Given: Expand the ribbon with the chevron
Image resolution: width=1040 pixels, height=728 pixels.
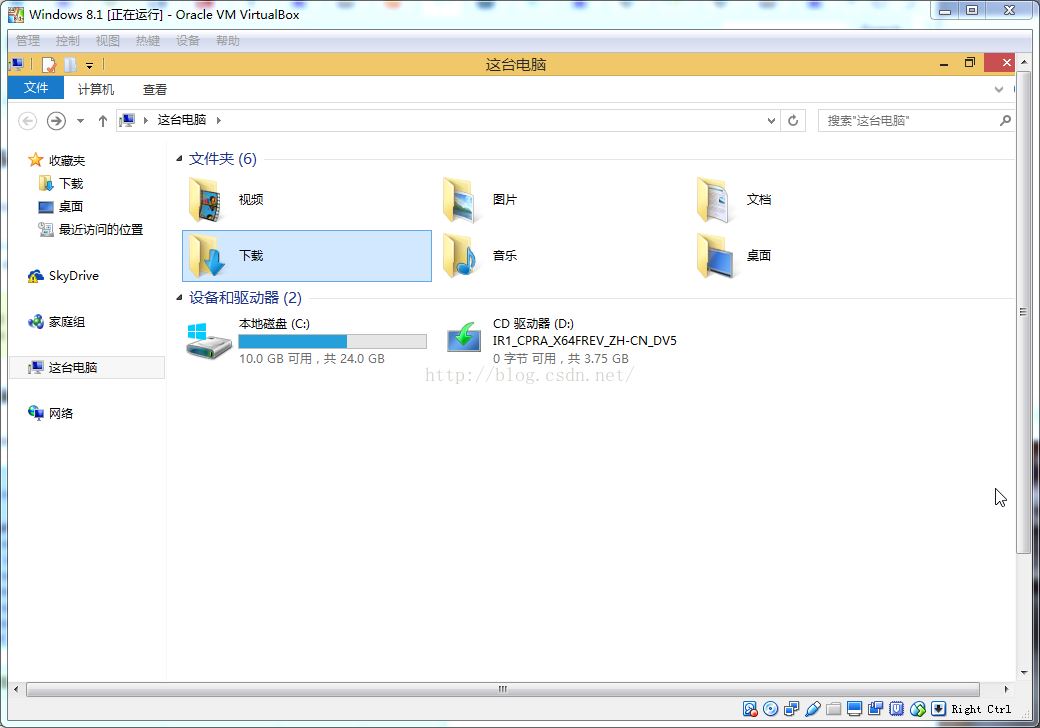Looking at the screenshot, I should (999, 90).
